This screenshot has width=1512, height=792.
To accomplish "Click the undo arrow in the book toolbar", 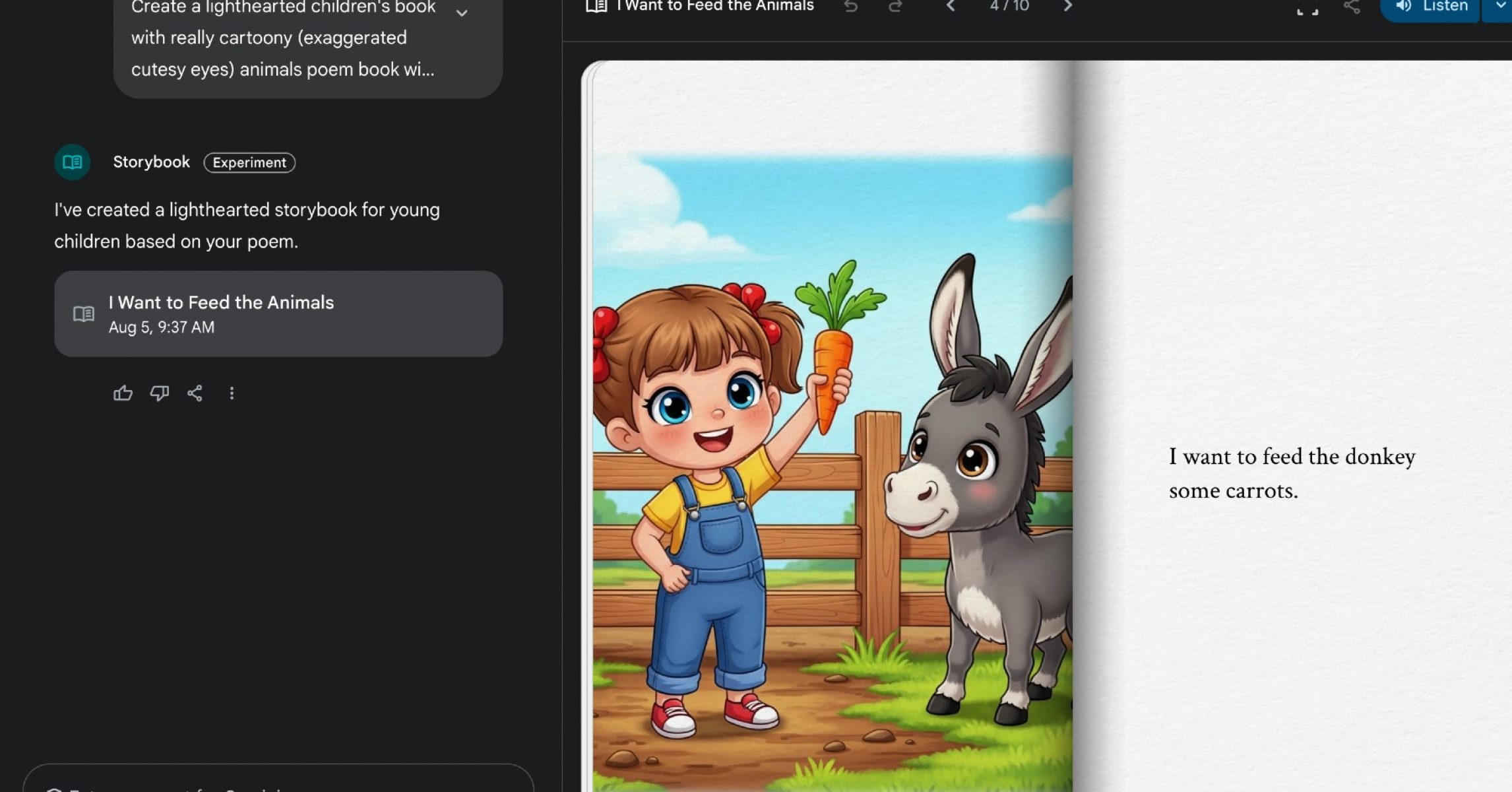I will tap(851, 7).
